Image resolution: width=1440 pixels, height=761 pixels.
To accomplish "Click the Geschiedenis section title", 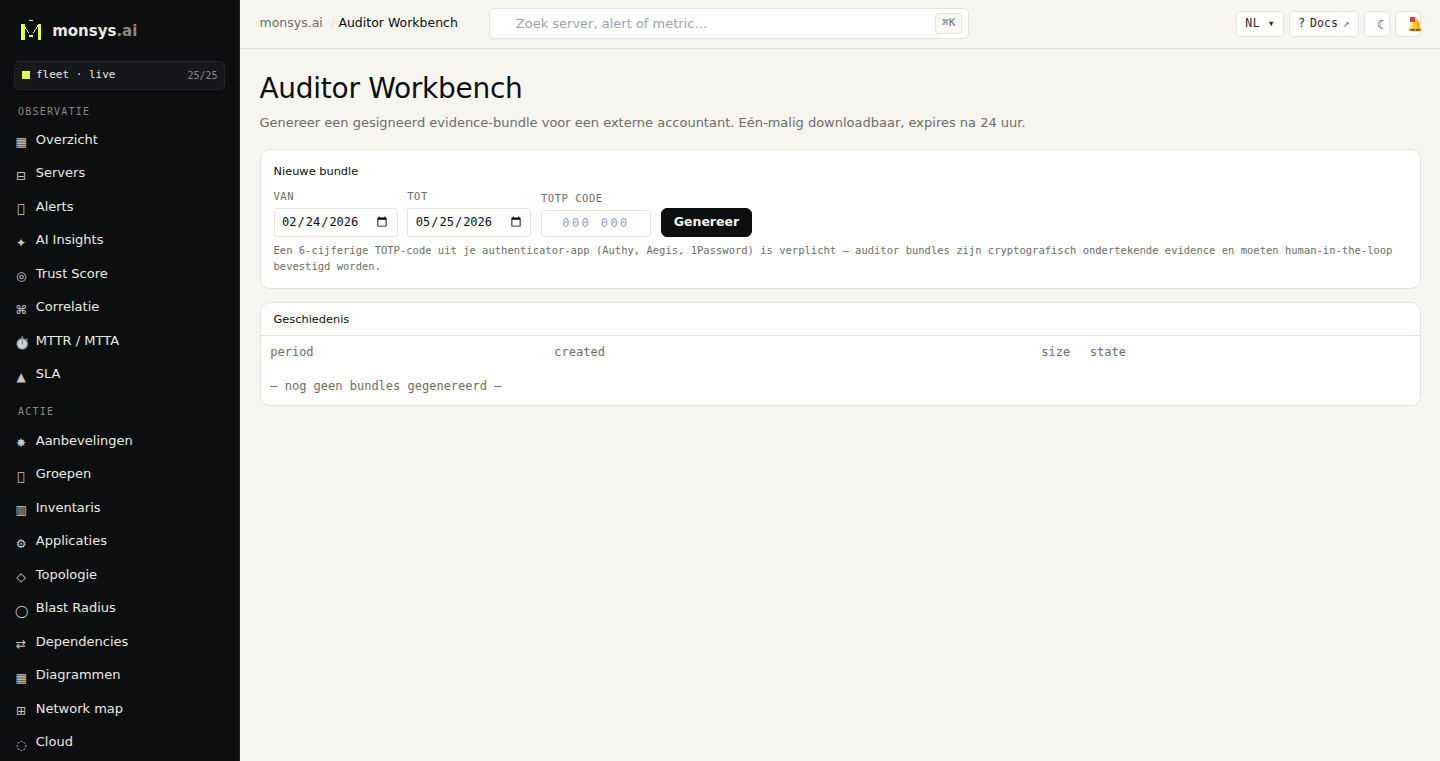I will click(x=311, y=319).
